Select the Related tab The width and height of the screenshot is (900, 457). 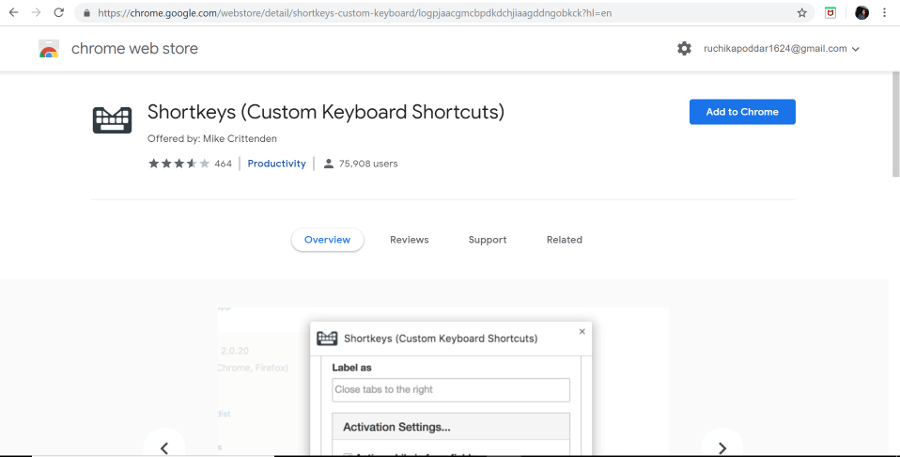point(564,240)
